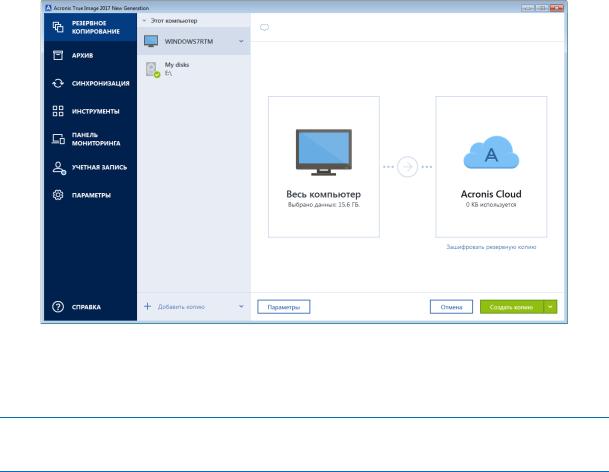Select the Архив menu label
The height and width of the screenshot is (472, 609).
tap(82, 56)
